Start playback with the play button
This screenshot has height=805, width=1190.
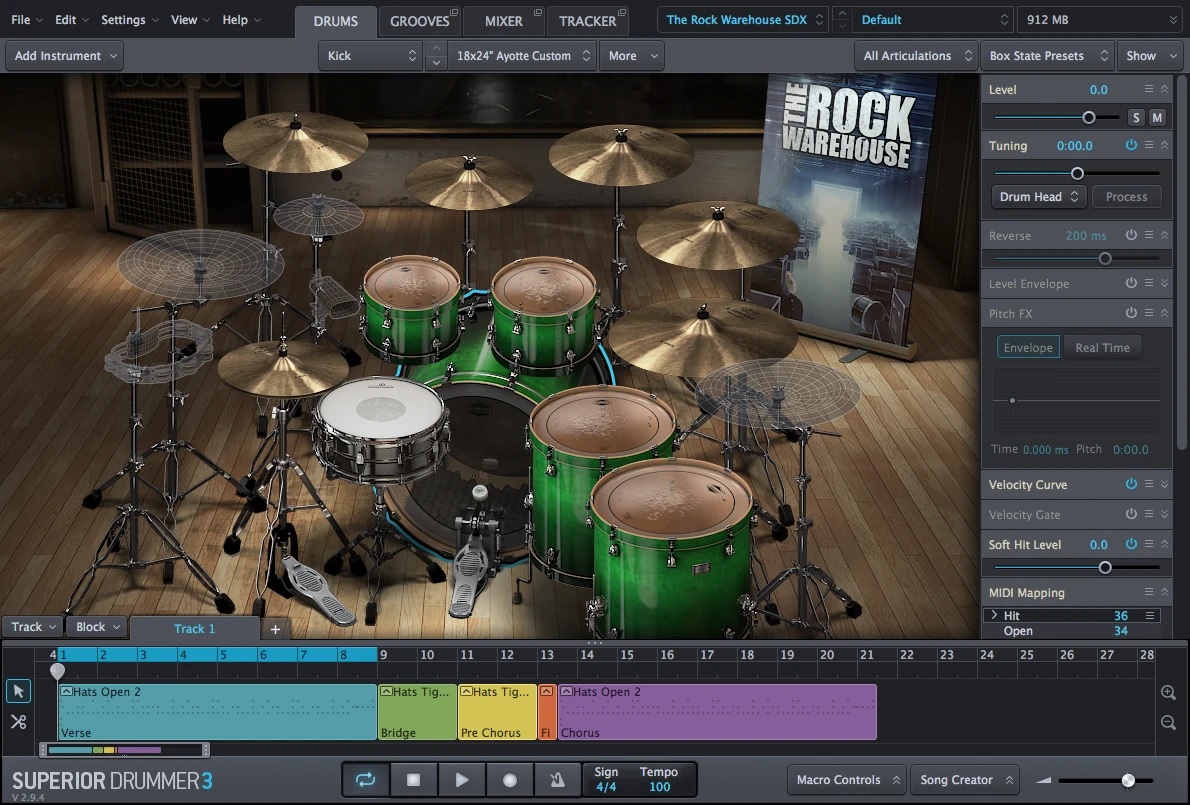tap(461, 780)
